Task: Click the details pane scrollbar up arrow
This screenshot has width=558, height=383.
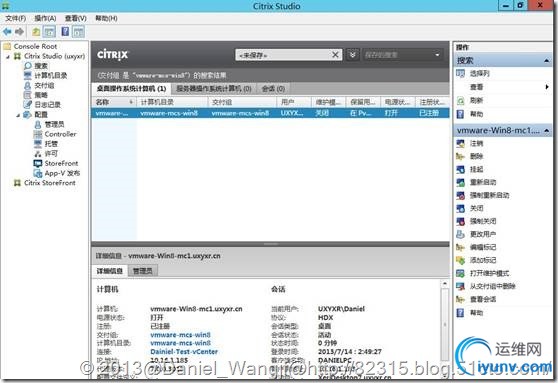Action: click(x=444, y=284)
